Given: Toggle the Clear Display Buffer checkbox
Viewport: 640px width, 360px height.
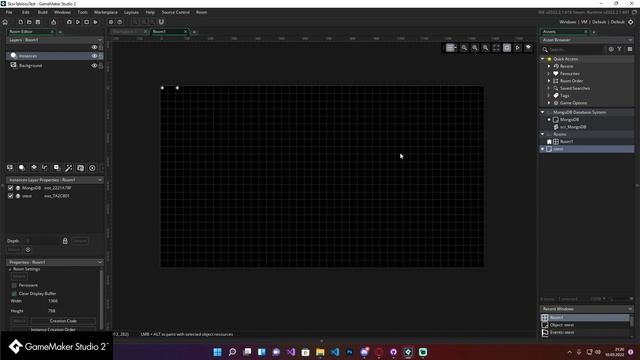Looking at the screenshot, I should tap(14, 293).
